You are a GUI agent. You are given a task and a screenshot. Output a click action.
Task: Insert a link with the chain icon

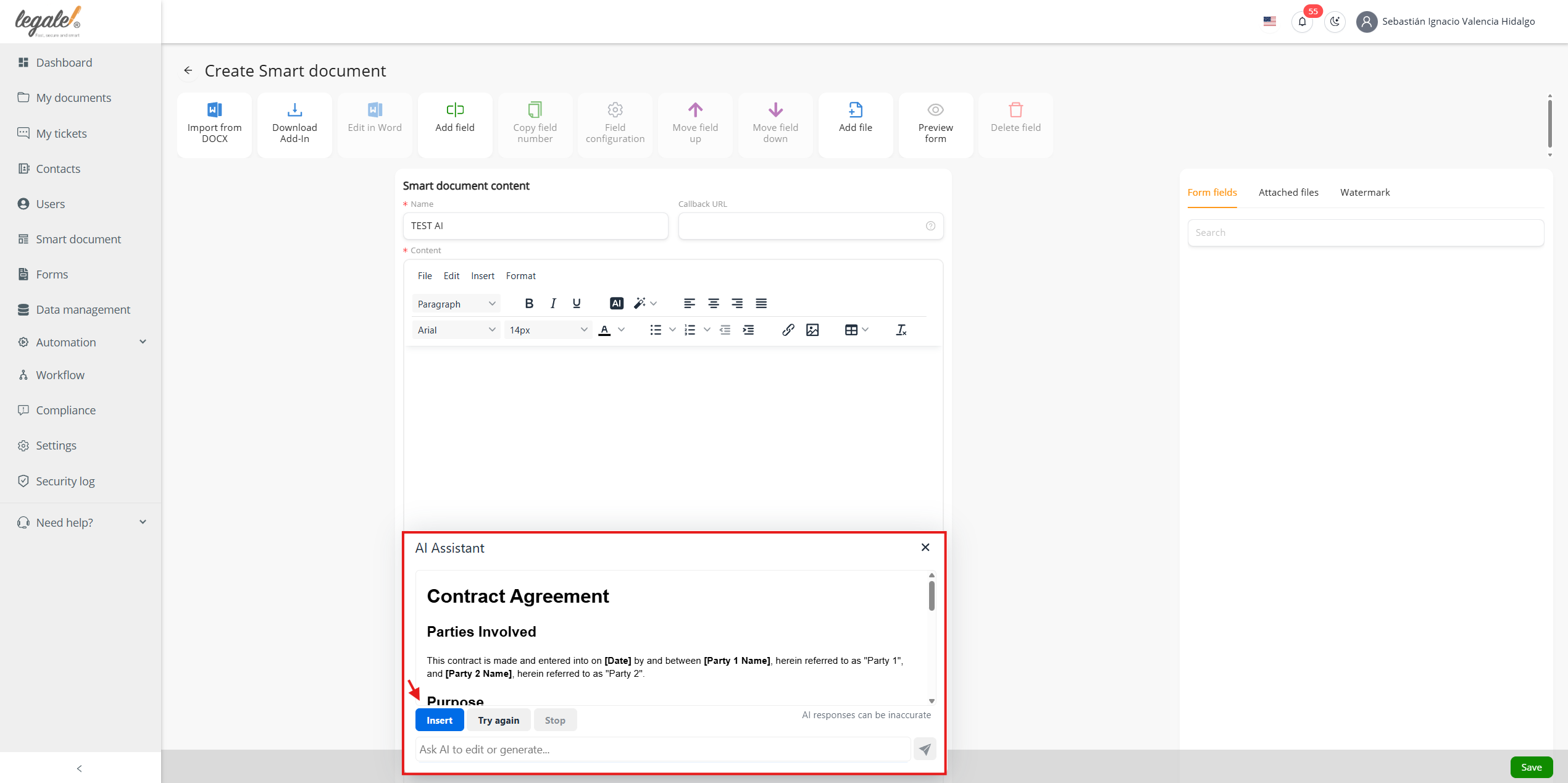788,330
